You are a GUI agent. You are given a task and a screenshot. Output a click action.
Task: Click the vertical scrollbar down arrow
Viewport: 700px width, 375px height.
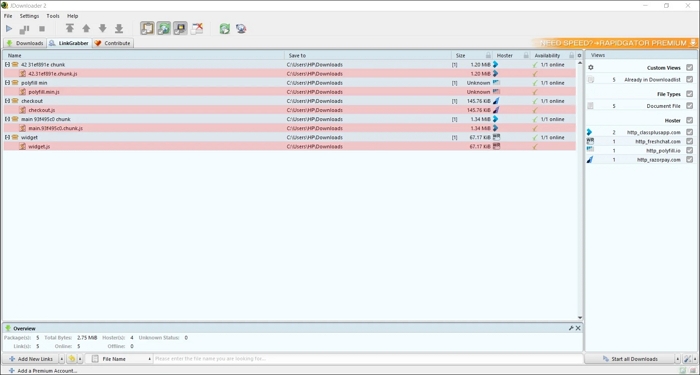[x=580, y=317]
